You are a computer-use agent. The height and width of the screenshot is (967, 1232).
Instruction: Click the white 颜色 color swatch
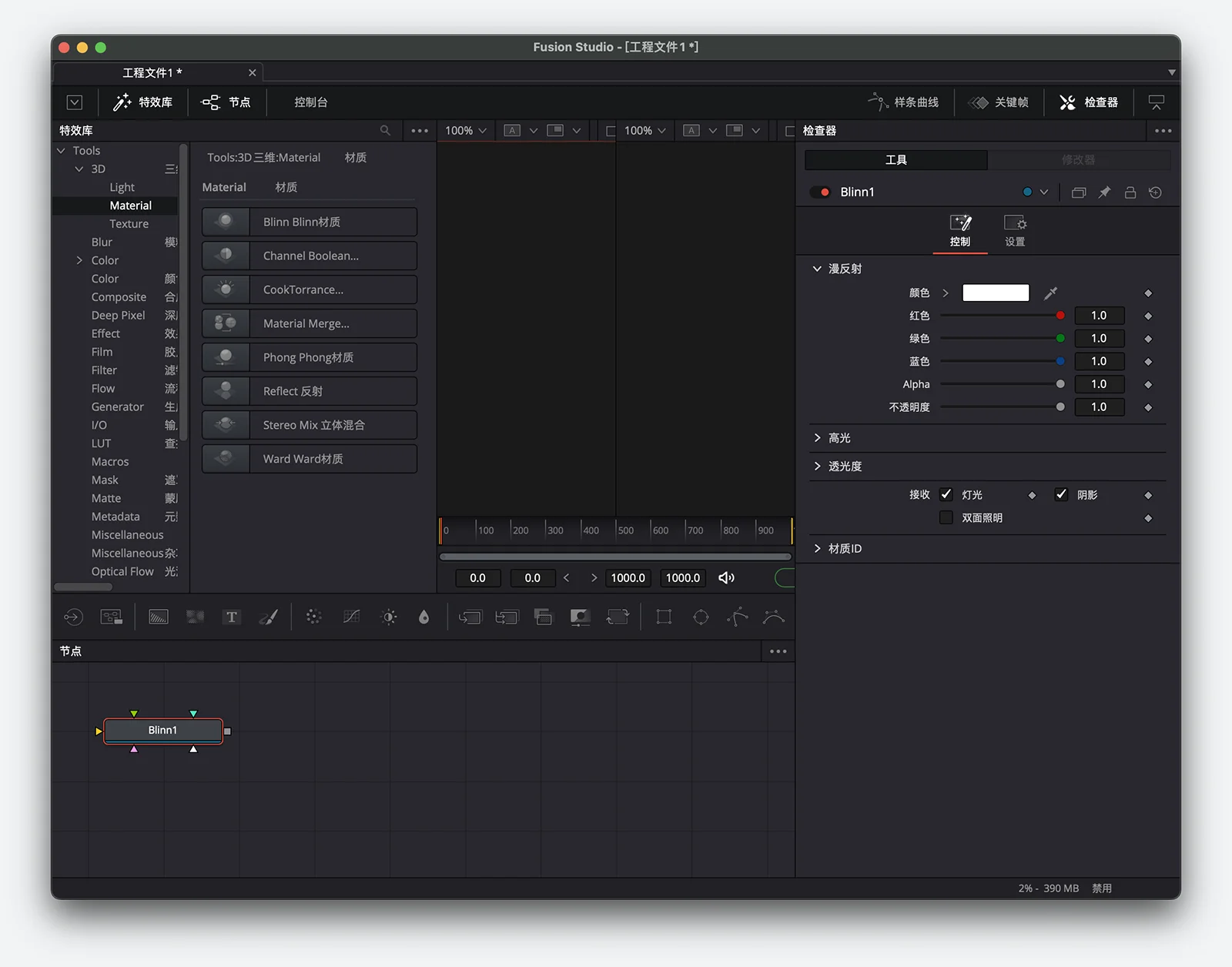[996, 293]
